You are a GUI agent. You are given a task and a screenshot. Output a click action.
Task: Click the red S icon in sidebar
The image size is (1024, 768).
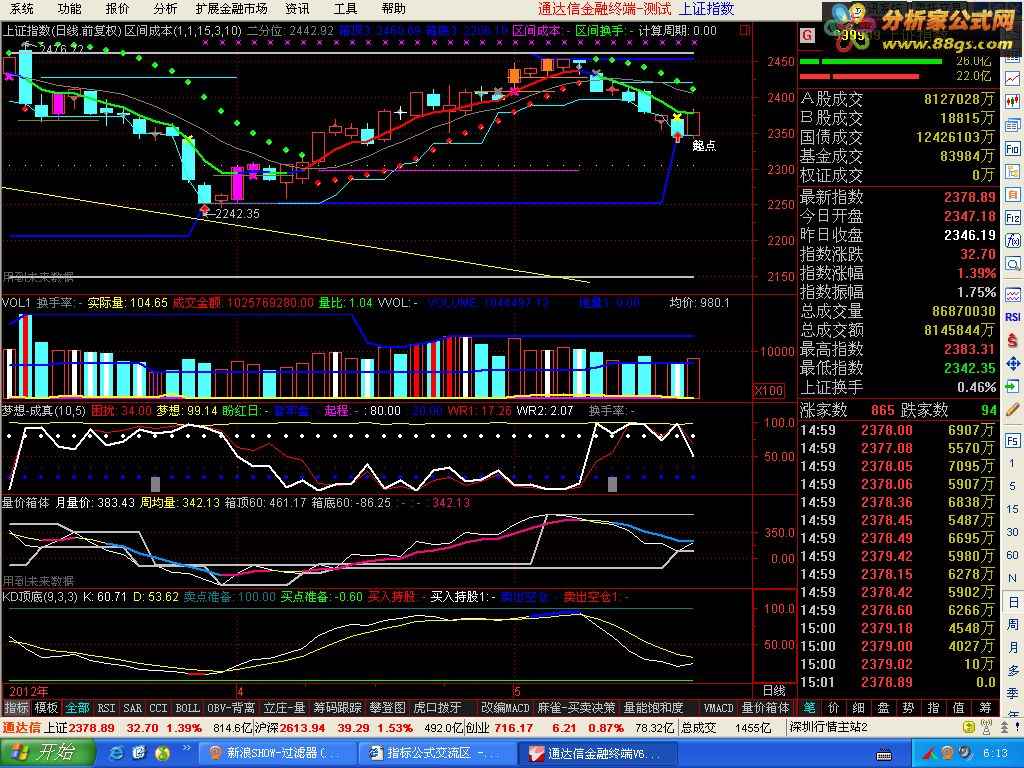[x=1012, y=340]
